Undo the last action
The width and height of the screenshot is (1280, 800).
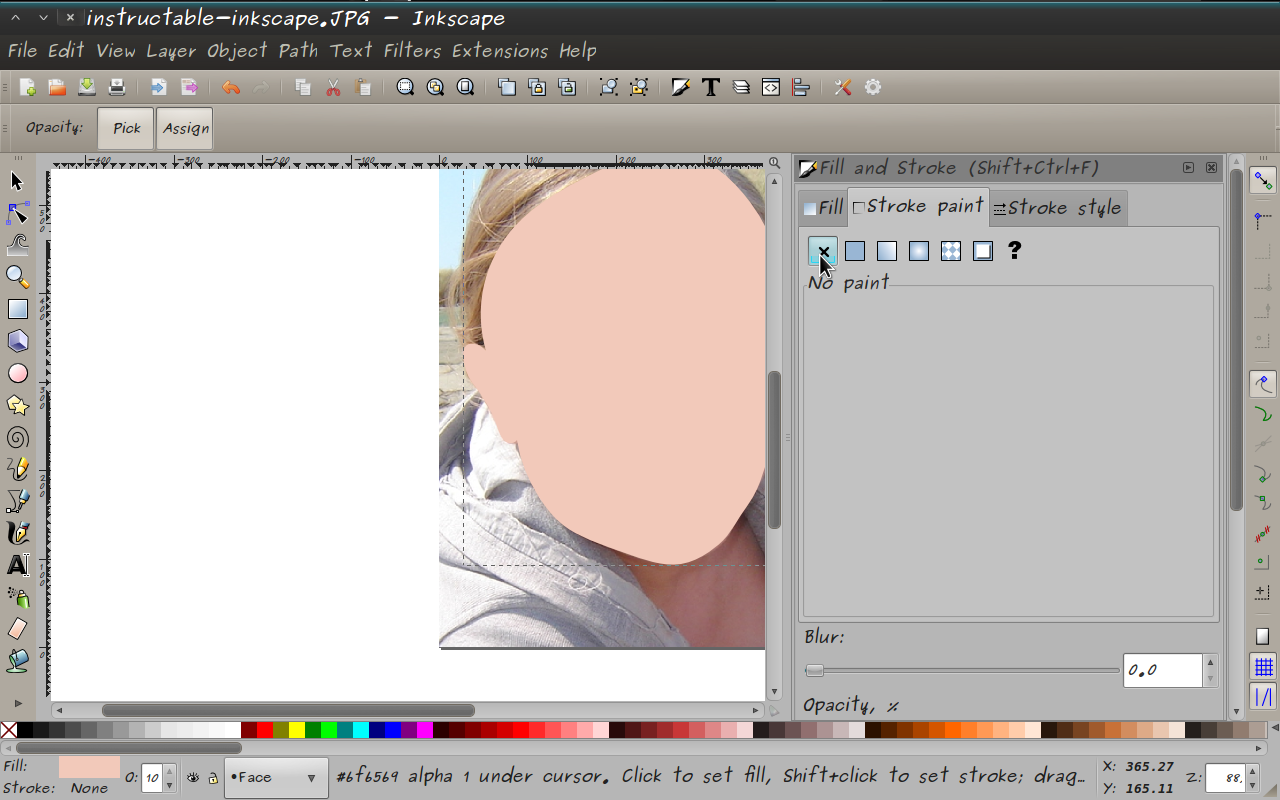pyautogui.click(x=230, y=87)
